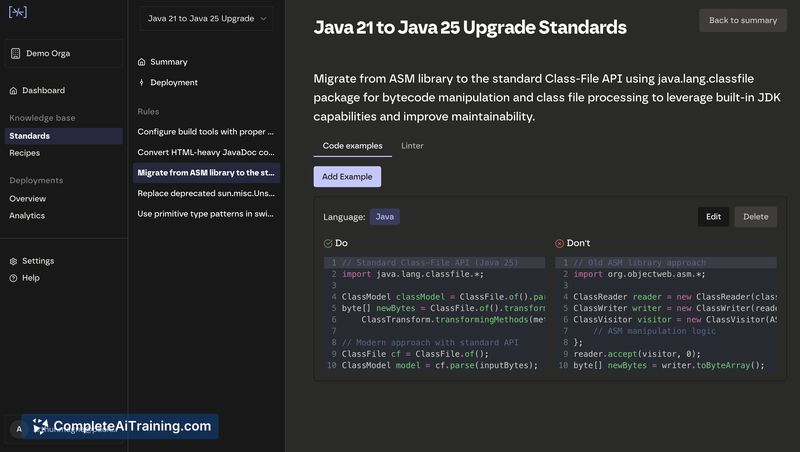
Task: Select rule Configure build tools with proper
Action: [x=206, y=132]
